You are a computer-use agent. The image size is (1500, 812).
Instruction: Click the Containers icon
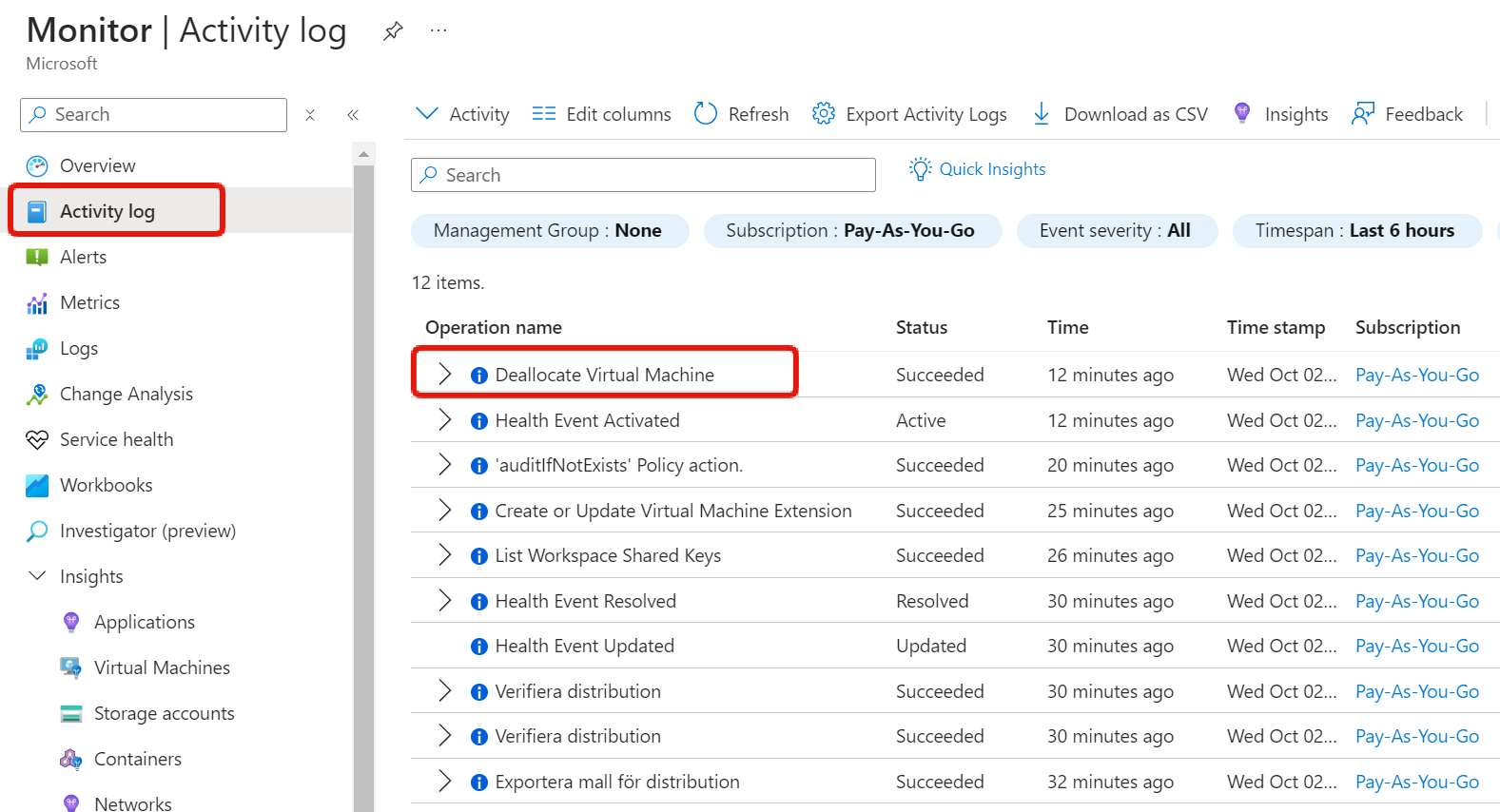click(x=71, y=760)
